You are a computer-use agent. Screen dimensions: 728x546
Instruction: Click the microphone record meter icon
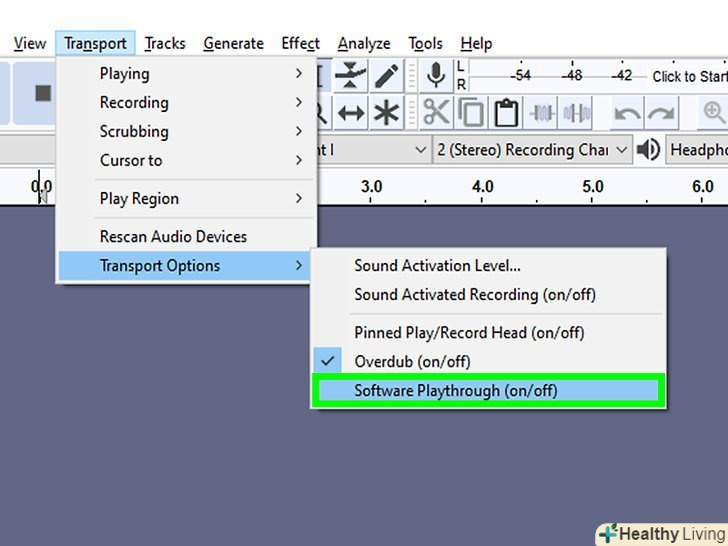click(435, 76)
